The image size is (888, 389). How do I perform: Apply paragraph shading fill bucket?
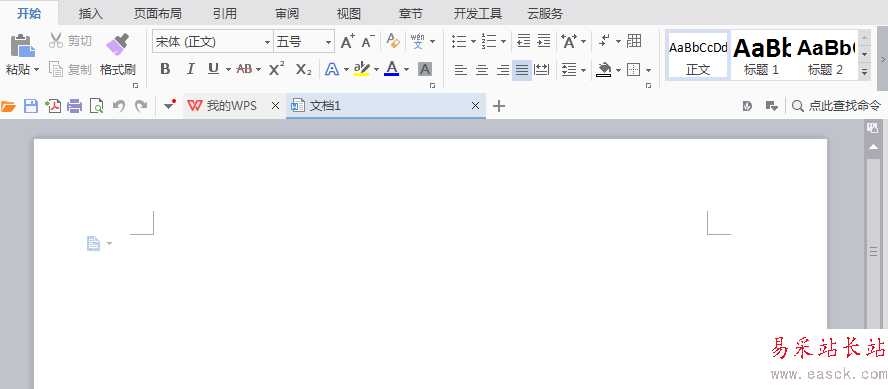tap(604, 70)
